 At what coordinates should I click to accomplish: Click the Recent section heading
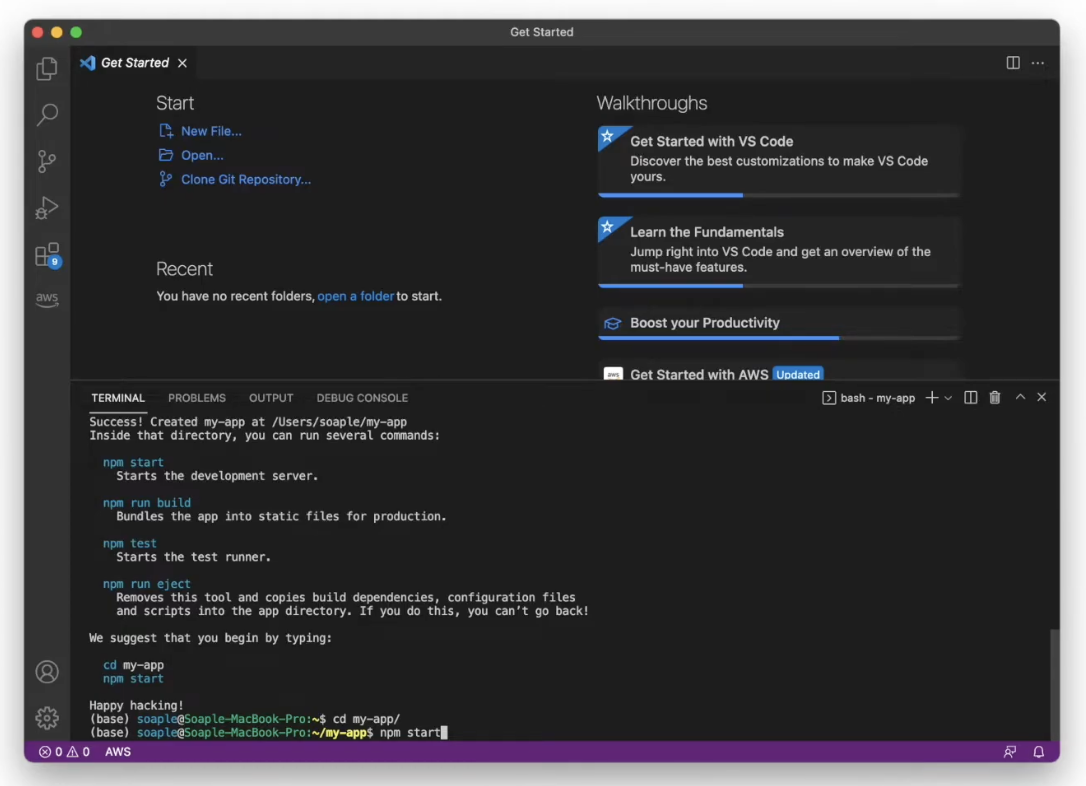[x=184, y=269]
